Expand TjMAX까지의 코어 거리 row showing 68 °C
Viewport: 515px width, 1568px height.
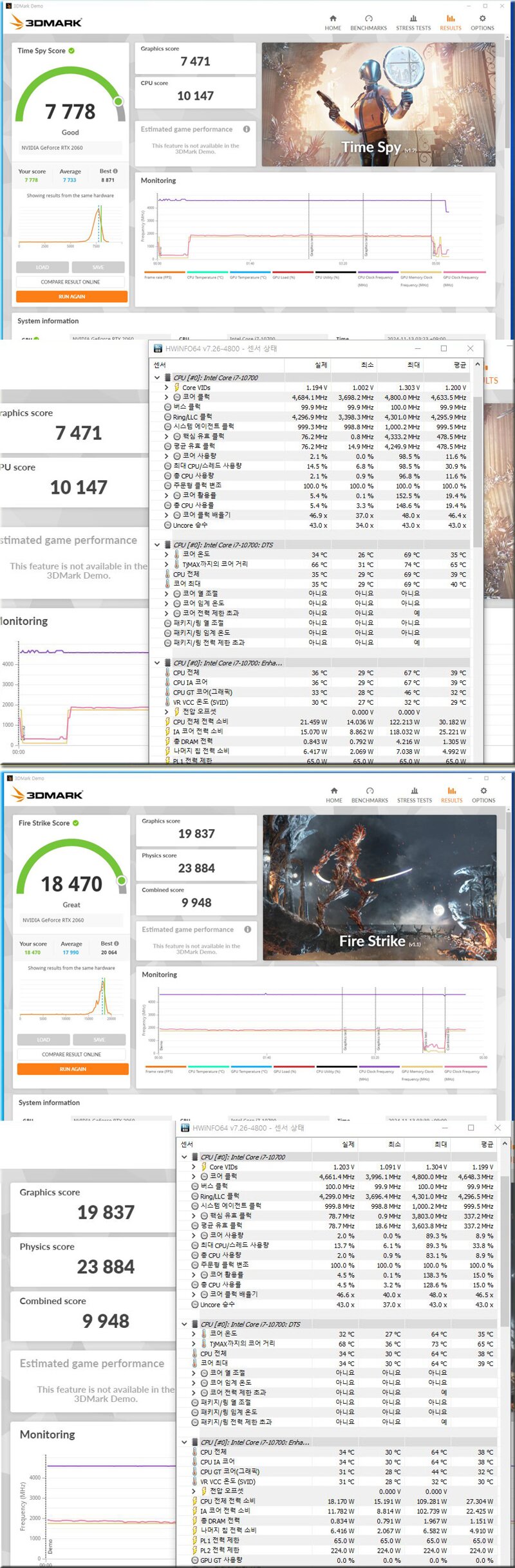pyautogui.click(x=194, y=1343)
